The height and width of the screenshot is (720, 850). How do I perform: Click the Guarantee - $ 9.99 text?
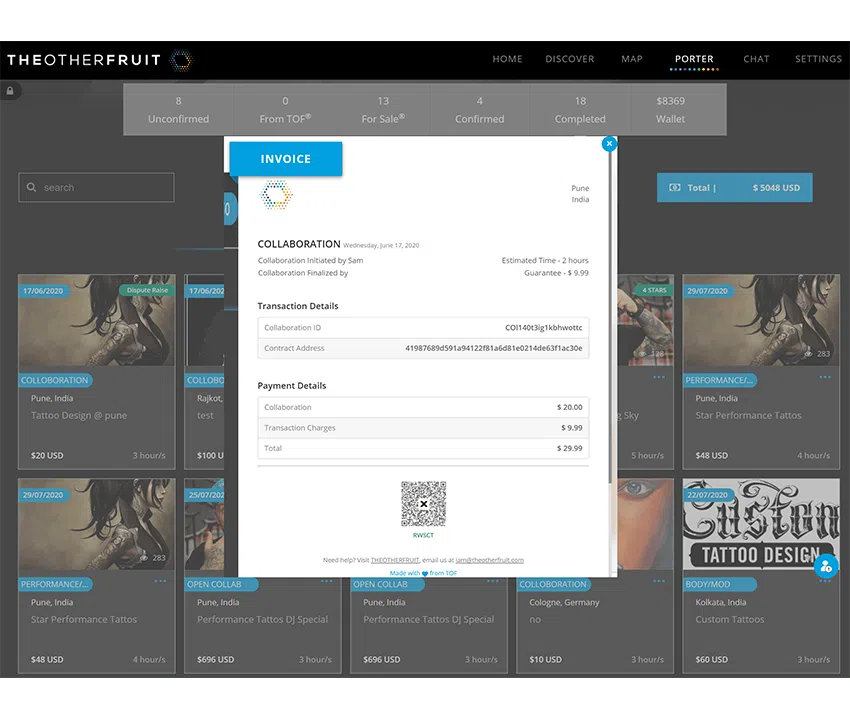pyautogui.click(x=556, y=273)
